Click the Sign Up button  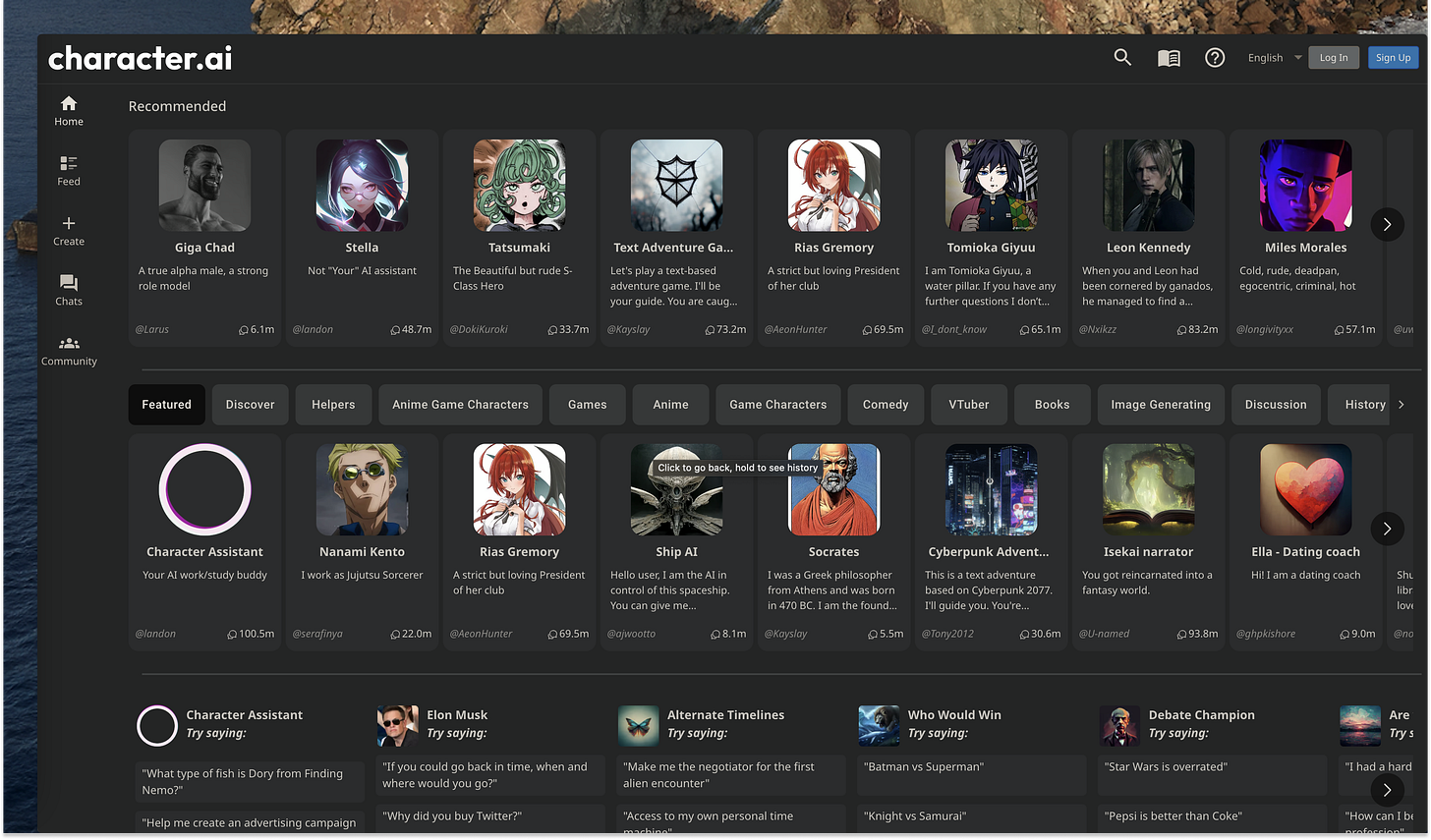1393,58
